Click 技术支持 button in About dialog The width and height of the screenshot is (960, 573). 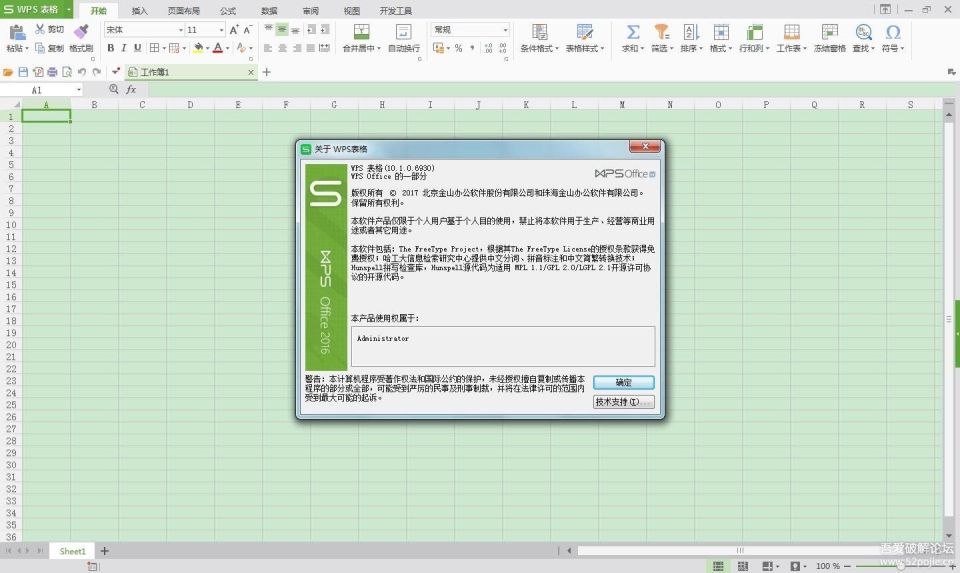623,402
